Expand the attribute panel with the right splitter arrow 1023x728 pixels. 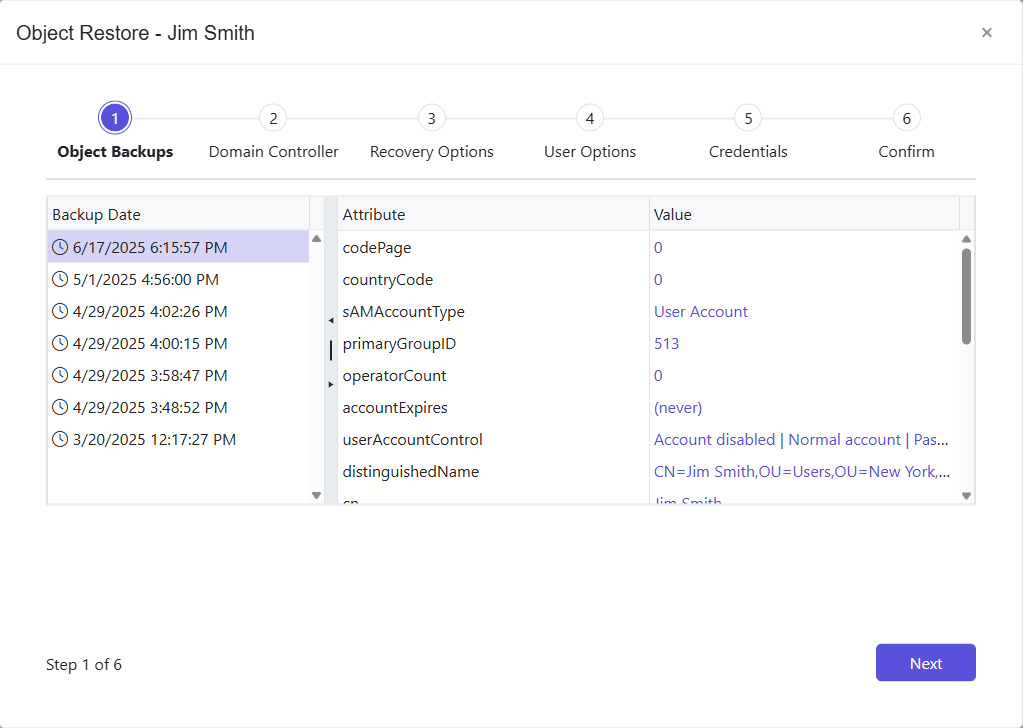(x=330, y=383)
